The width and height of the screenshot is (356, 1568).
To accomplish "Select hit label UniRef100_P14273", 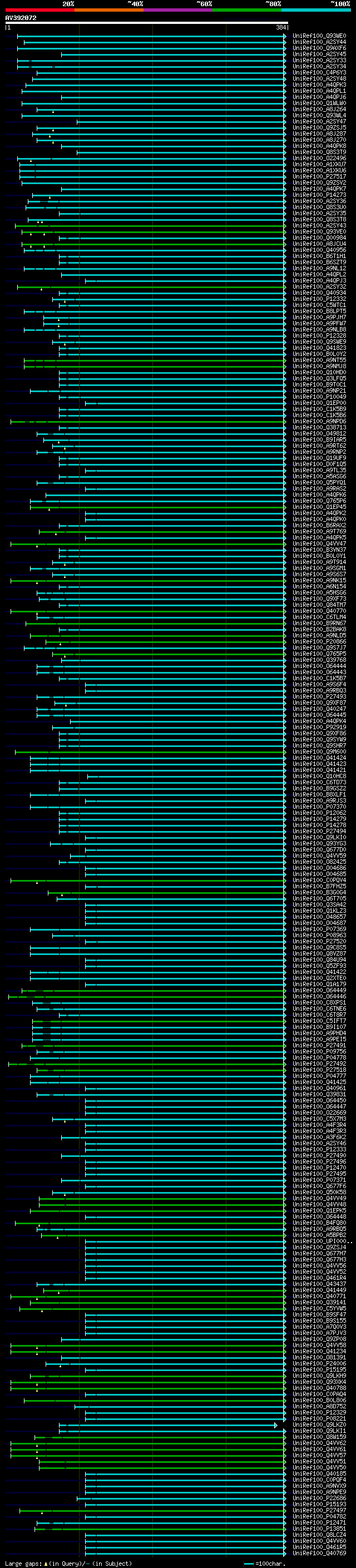I will coord(319,195).
